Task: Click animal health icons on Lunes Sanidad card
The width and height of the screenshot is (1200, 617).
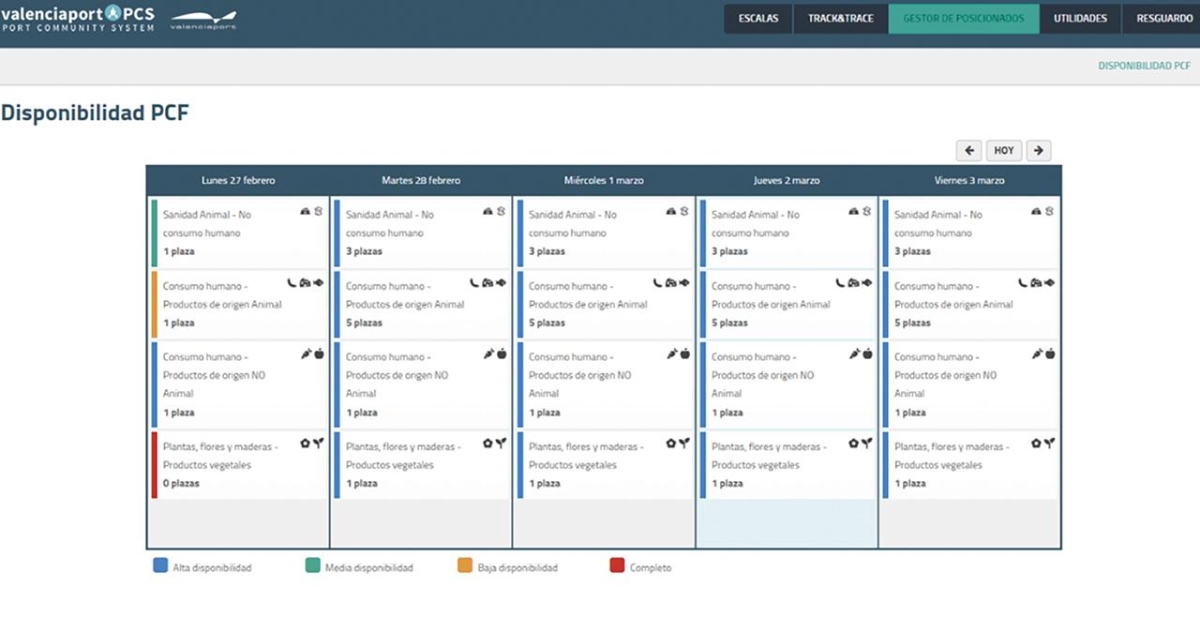Action: (312, 212)
